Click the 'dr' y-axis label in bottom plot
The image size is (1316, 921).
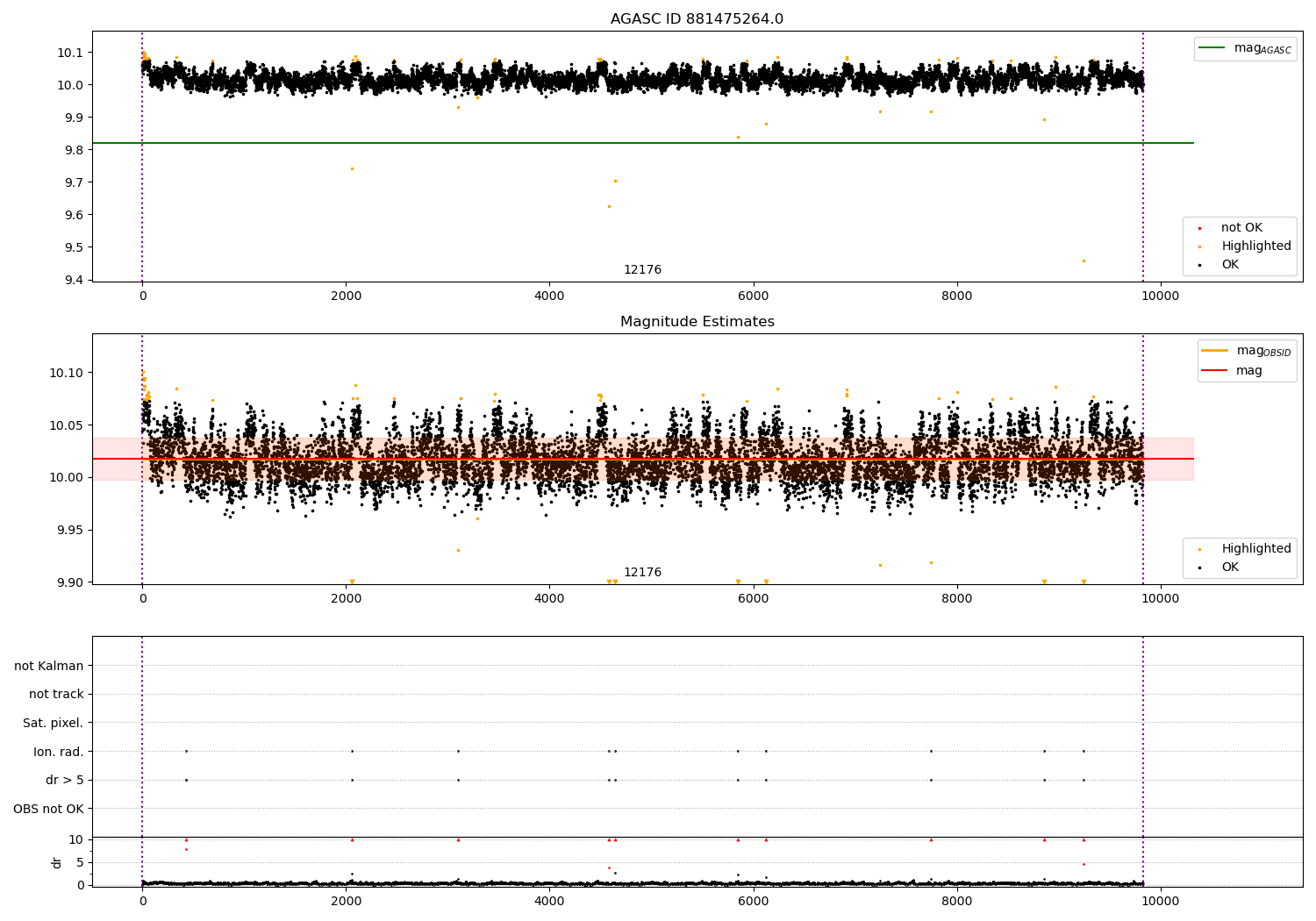[57, 862]
